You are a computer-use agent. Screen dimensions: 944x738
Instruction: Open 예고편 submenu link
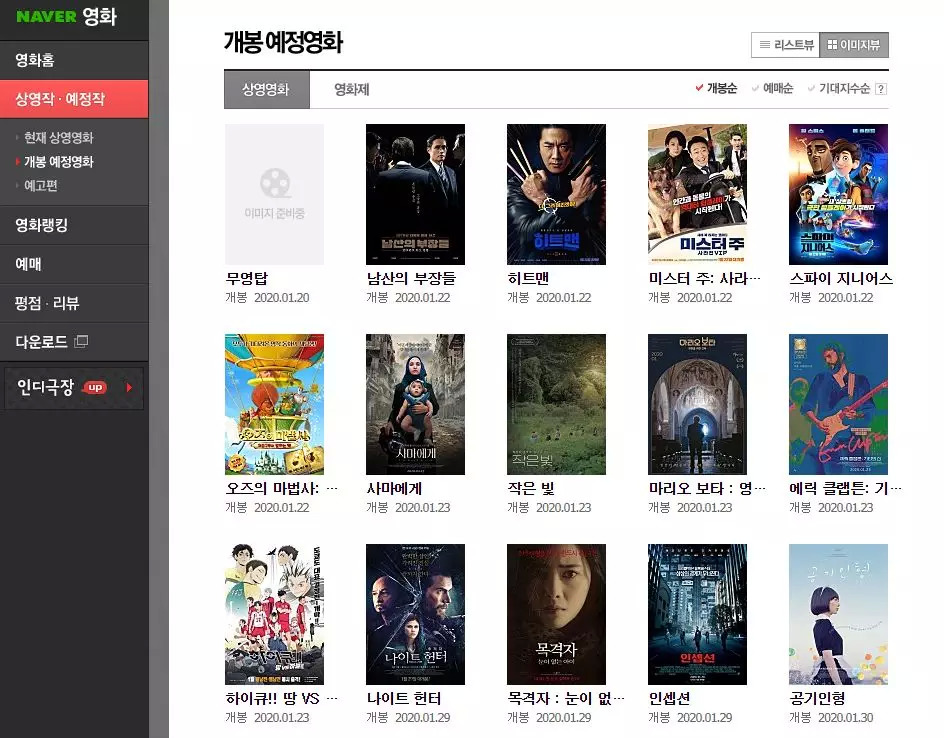pyautogui.click(x=40, y=186)
